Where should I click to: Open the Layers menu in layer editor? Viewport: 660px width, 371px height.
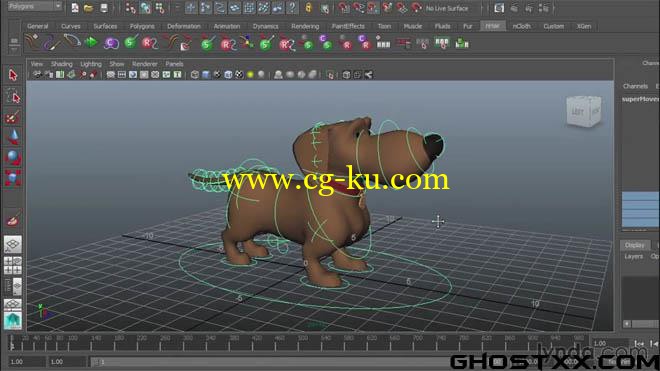point(633,256)
